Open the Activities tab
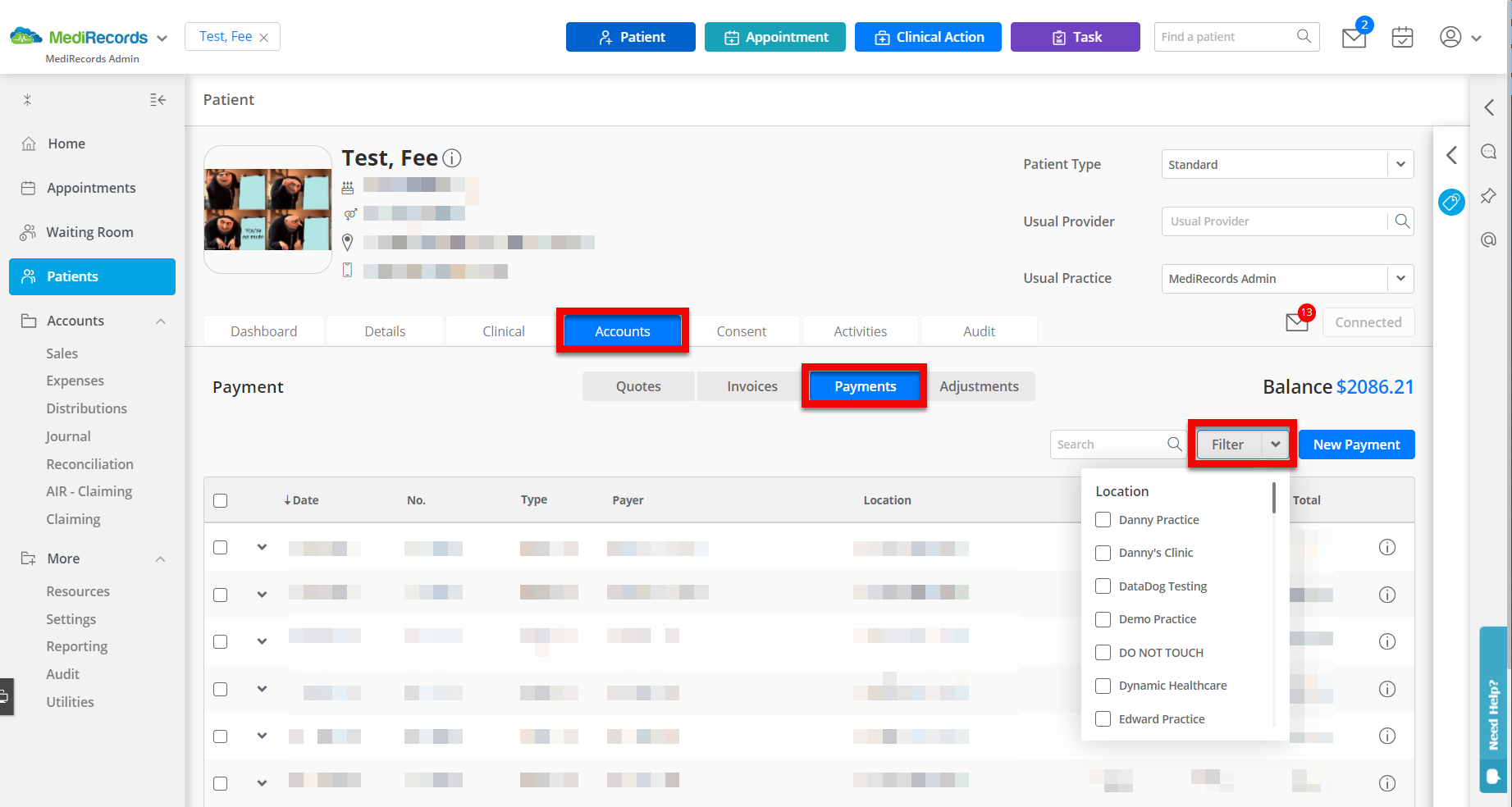The image size is (1512, 807). [x=861, y=331]
